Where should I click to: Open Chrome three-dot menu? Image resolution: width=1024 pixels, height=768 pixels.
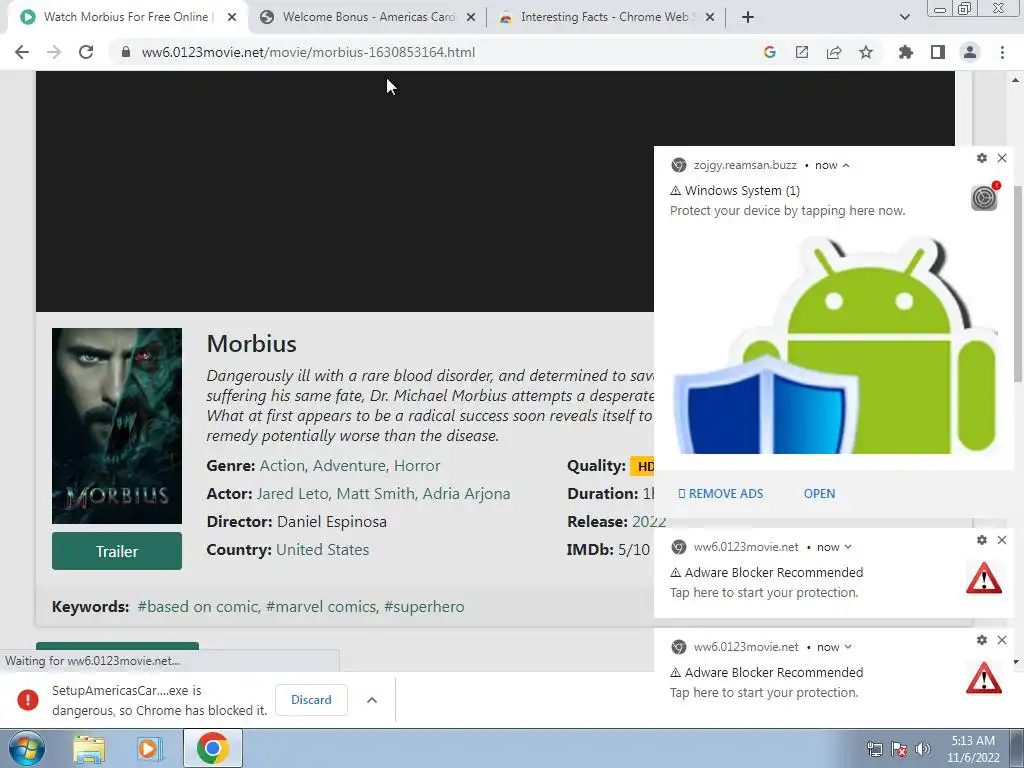(x=1002, y=52)
